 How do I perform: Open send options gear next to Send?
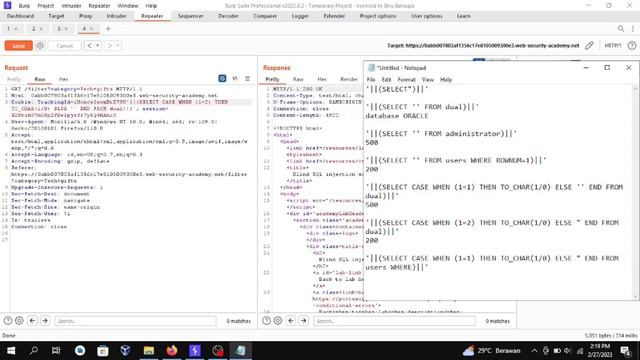pyautogui.click(x=40, y=46)
